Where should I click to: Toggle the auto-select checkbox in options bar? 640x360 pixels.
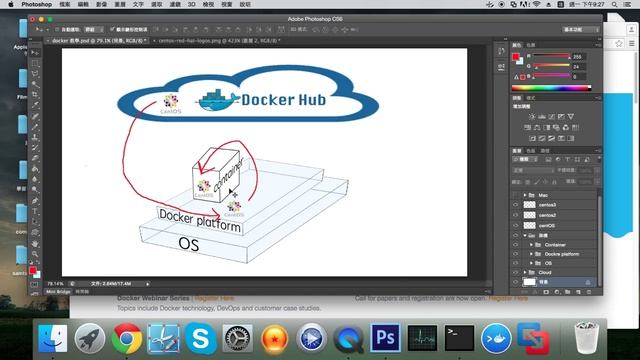pos(57,29)
